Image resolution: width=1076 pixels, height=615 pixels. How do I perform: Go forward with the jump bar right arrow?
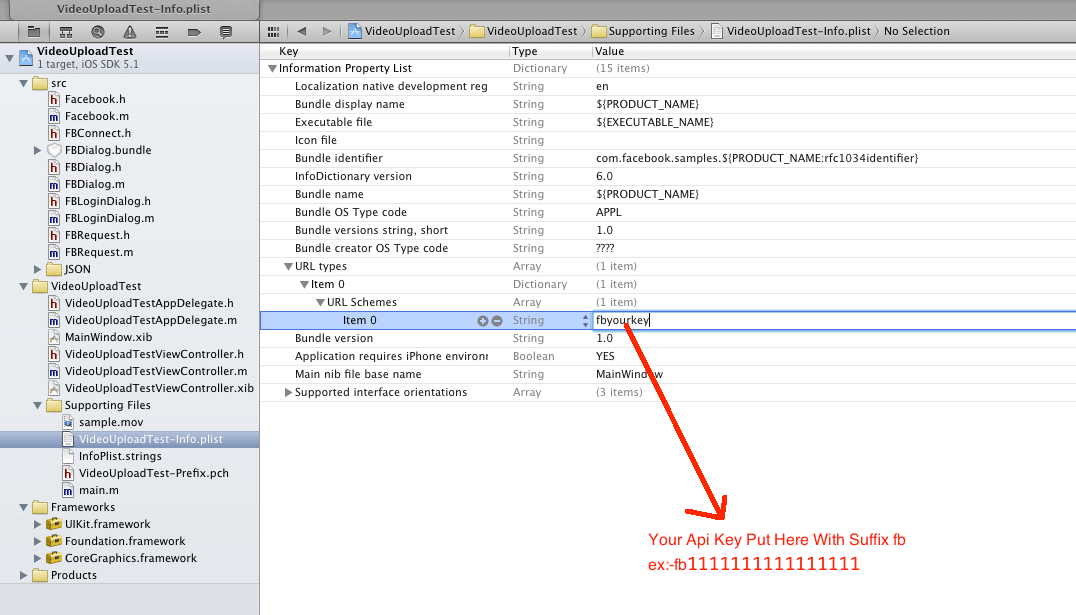coord(327,31)
